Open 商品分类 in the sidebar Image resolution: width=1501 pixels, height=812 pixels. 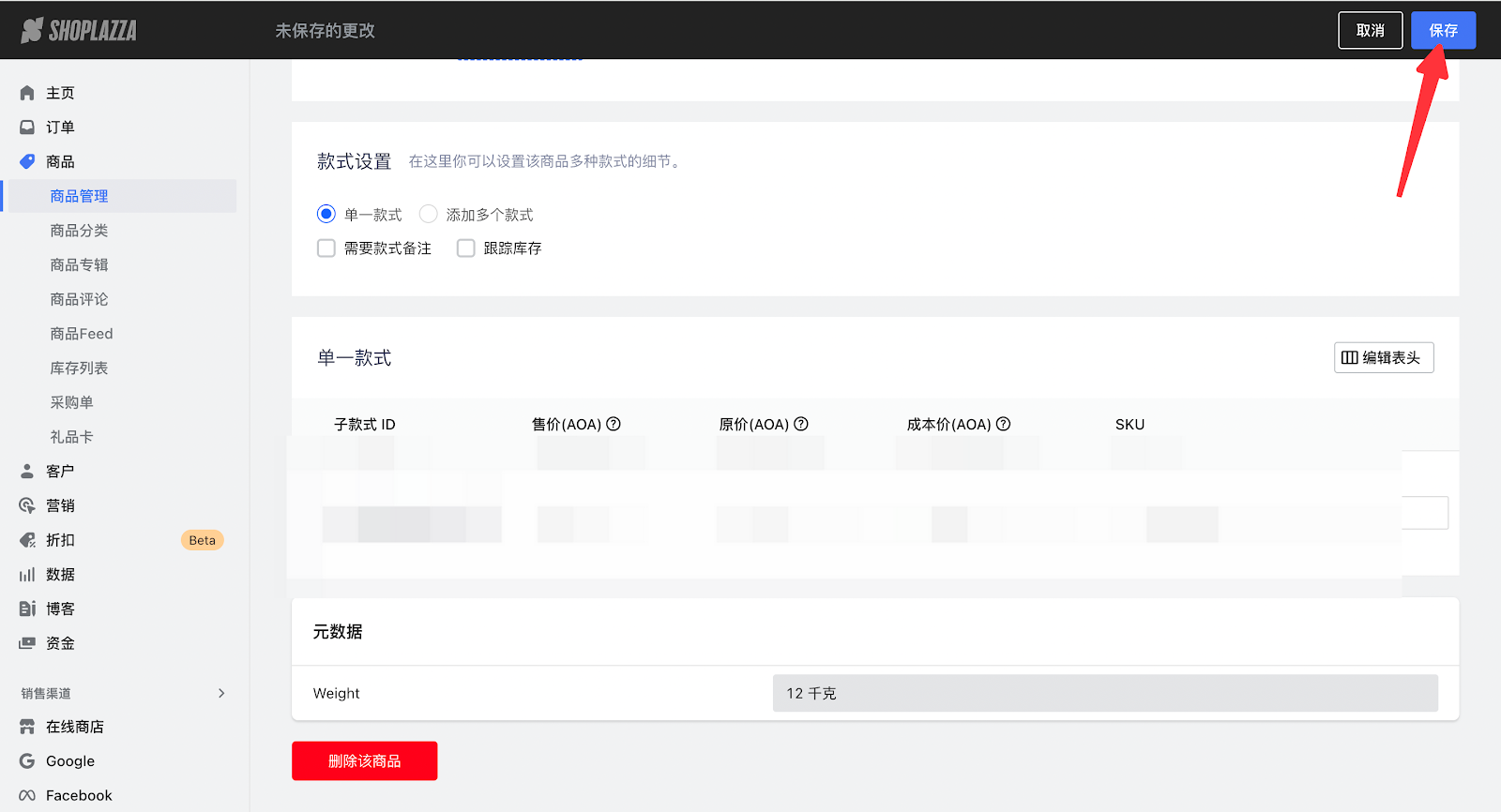click(x=79, y=231)
